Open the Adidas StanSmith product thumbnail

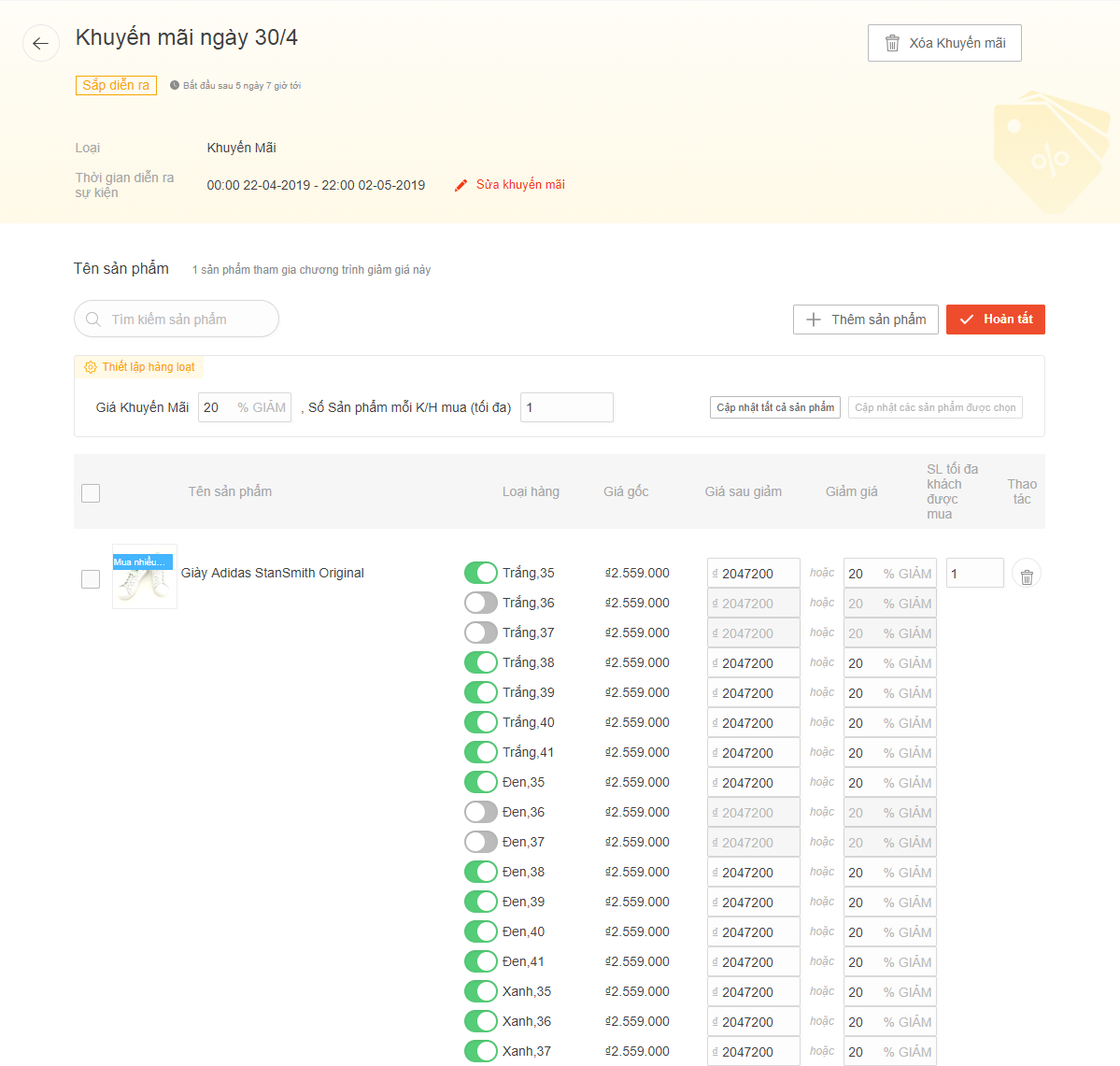pyautogui.click(x=145, y=576)
